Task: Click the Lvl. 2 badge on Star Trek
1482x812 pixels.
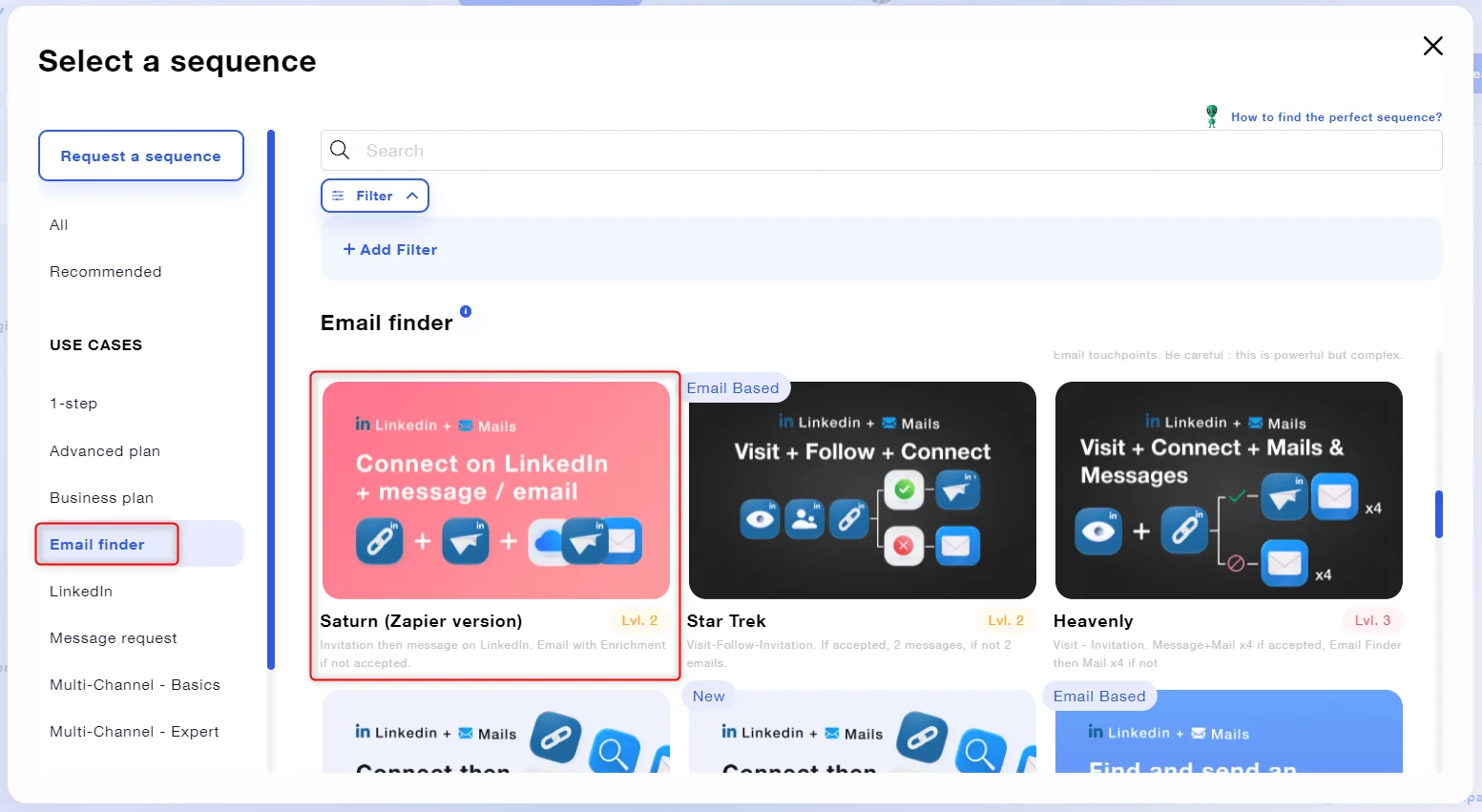Action: (x=1006, y=620)
